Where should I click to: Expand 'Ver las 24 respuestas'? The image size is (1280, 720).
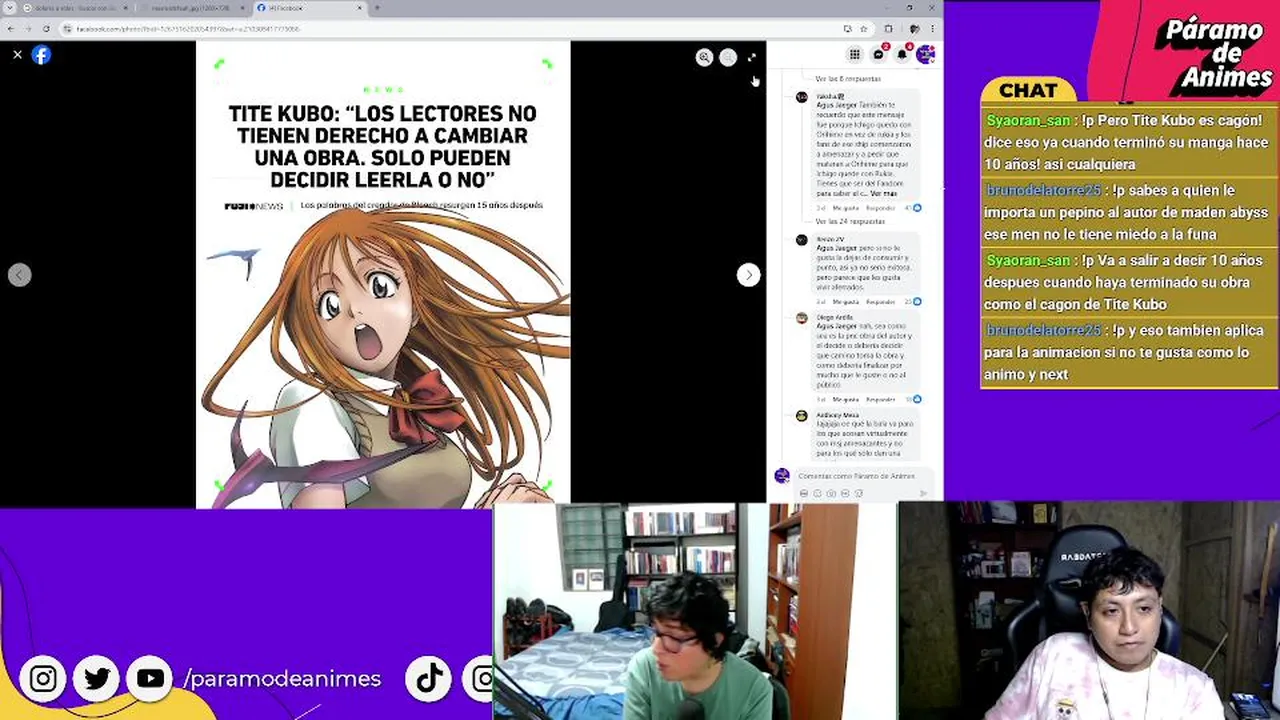(x=850, y=222)
